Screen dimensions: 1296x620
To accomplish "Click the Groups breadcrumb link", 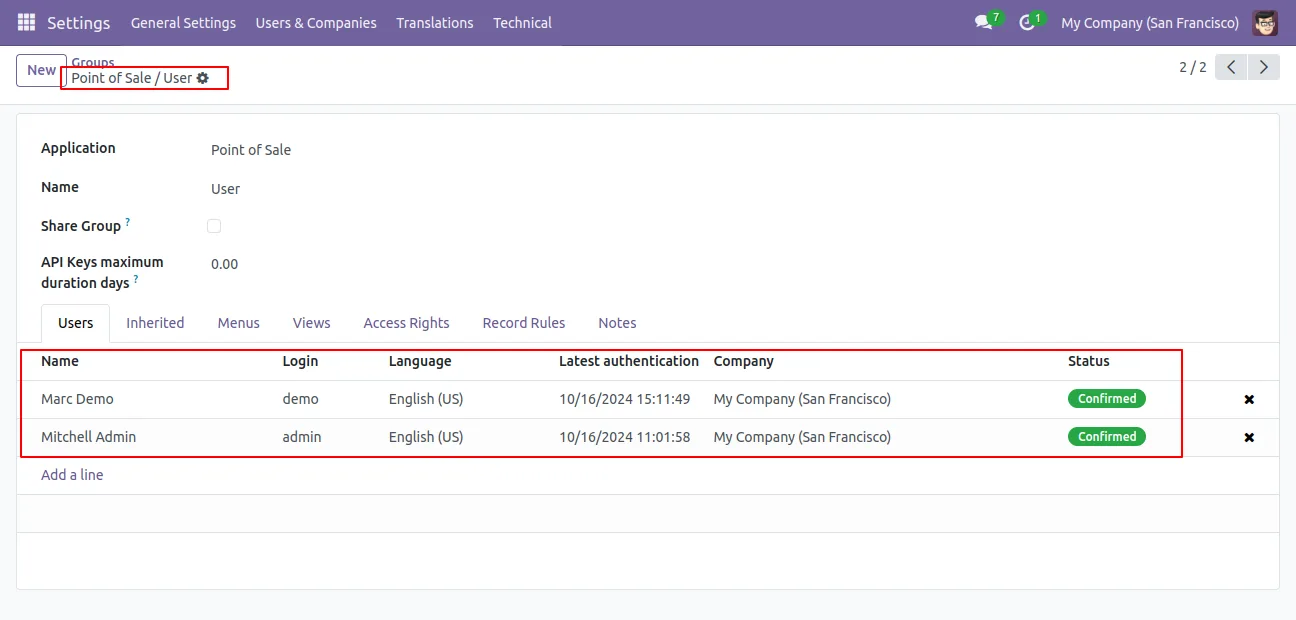I will [93, 62].
